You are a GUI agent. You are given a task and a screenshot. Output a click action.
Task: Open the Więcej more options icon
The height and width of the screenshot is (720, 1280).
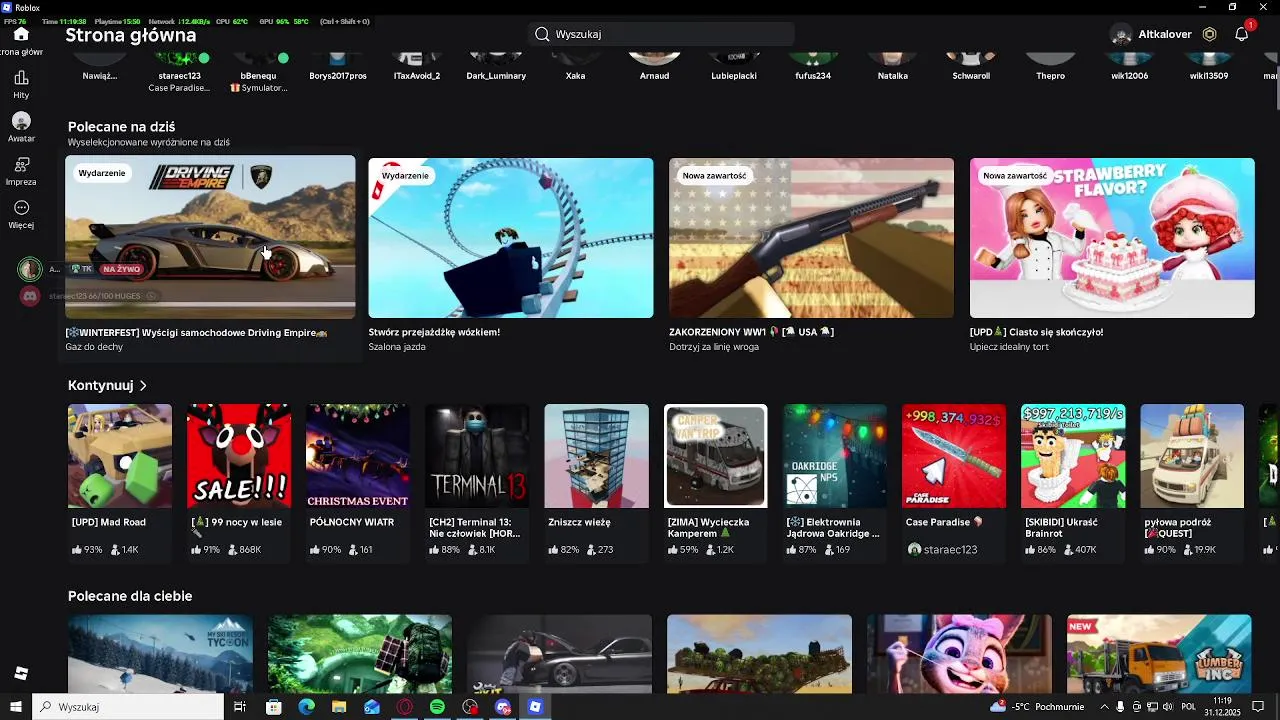click(21, 208)
